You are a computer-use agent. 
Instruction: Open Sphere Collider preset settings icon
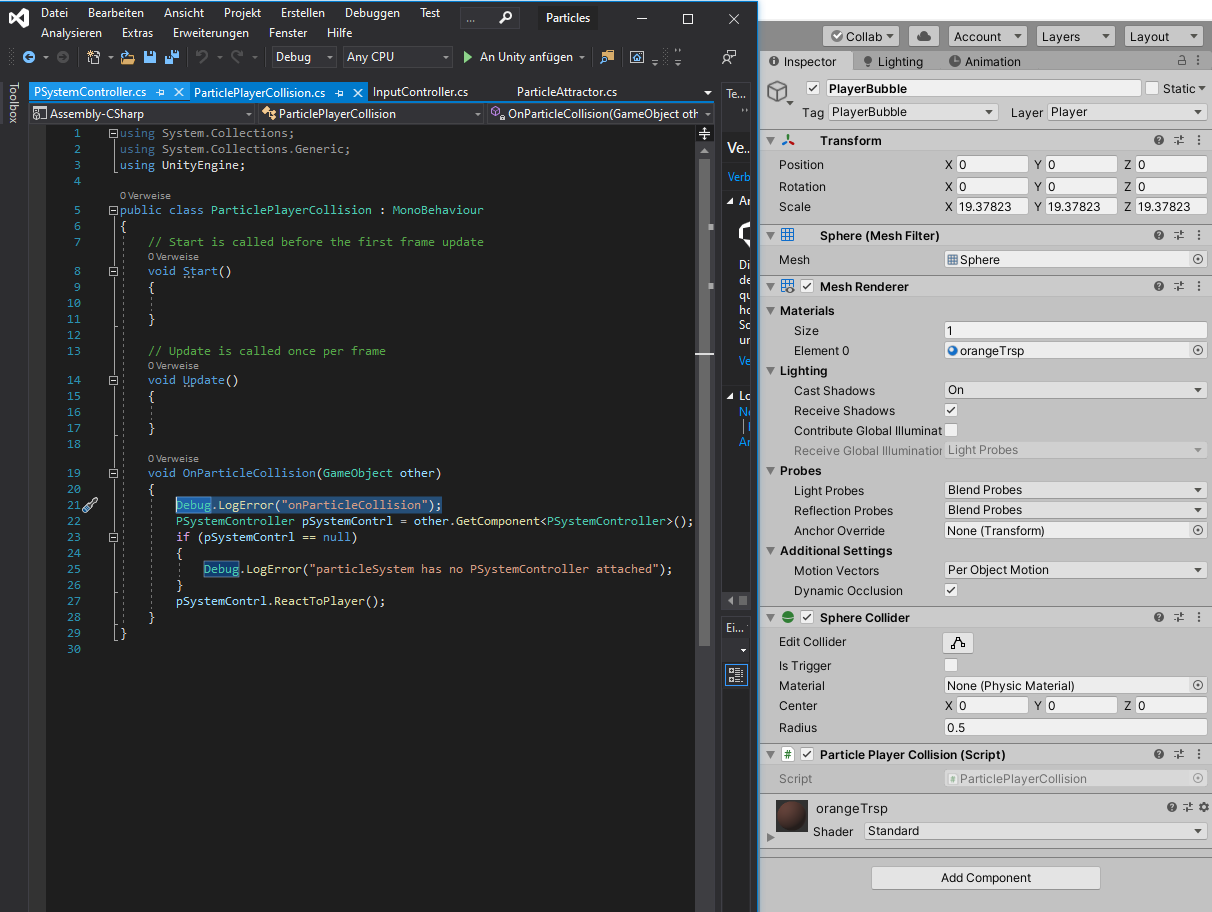1179,617
